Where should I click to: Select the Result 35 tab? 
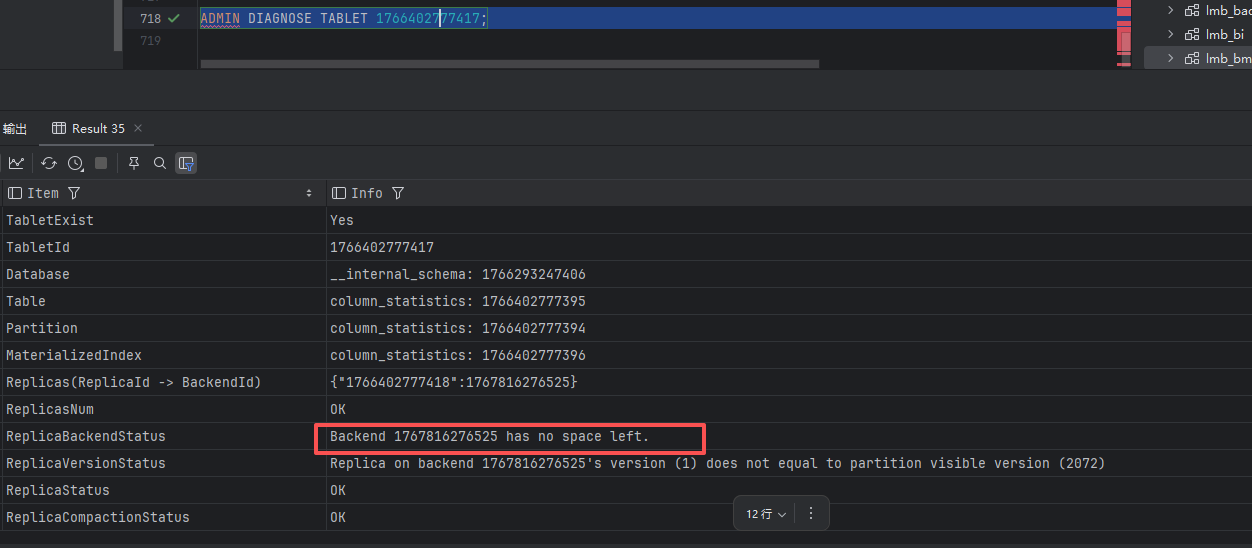pyautogui.click(x=97, y=129)
